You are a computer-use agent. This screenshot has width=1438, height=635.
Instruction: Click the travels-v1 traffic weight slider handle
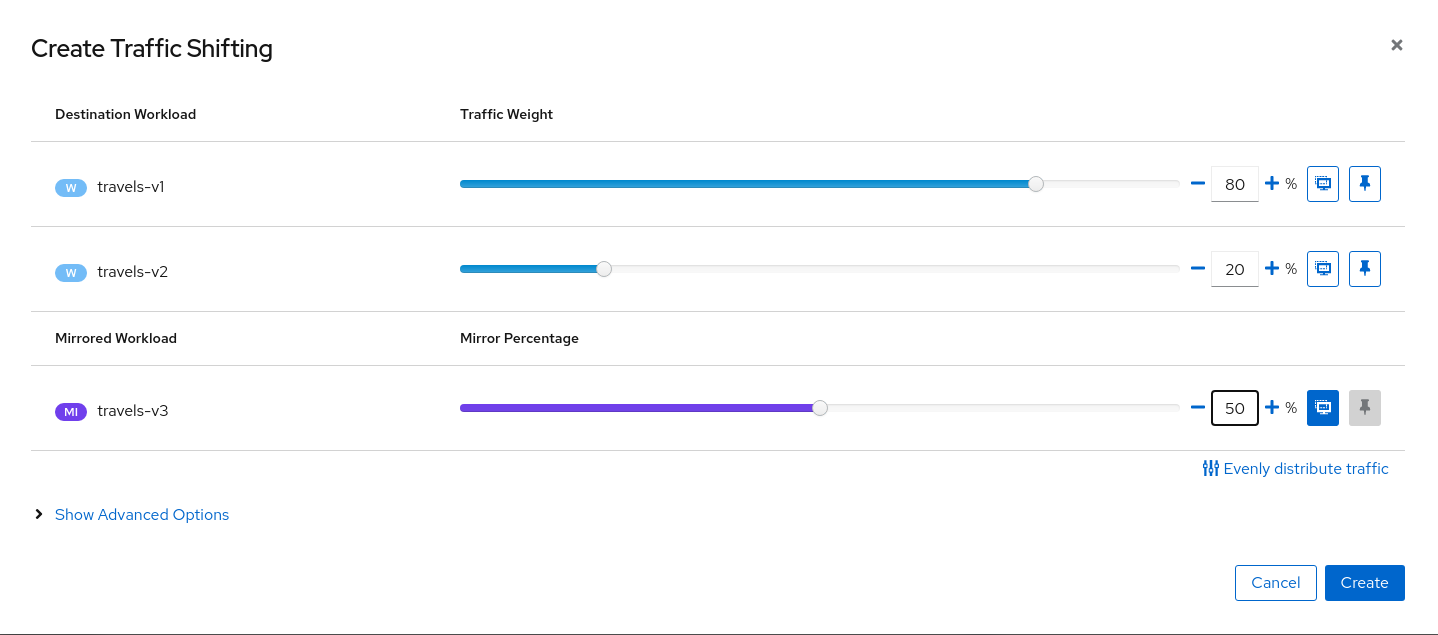pyautogui.click(x=1036, y=184)
